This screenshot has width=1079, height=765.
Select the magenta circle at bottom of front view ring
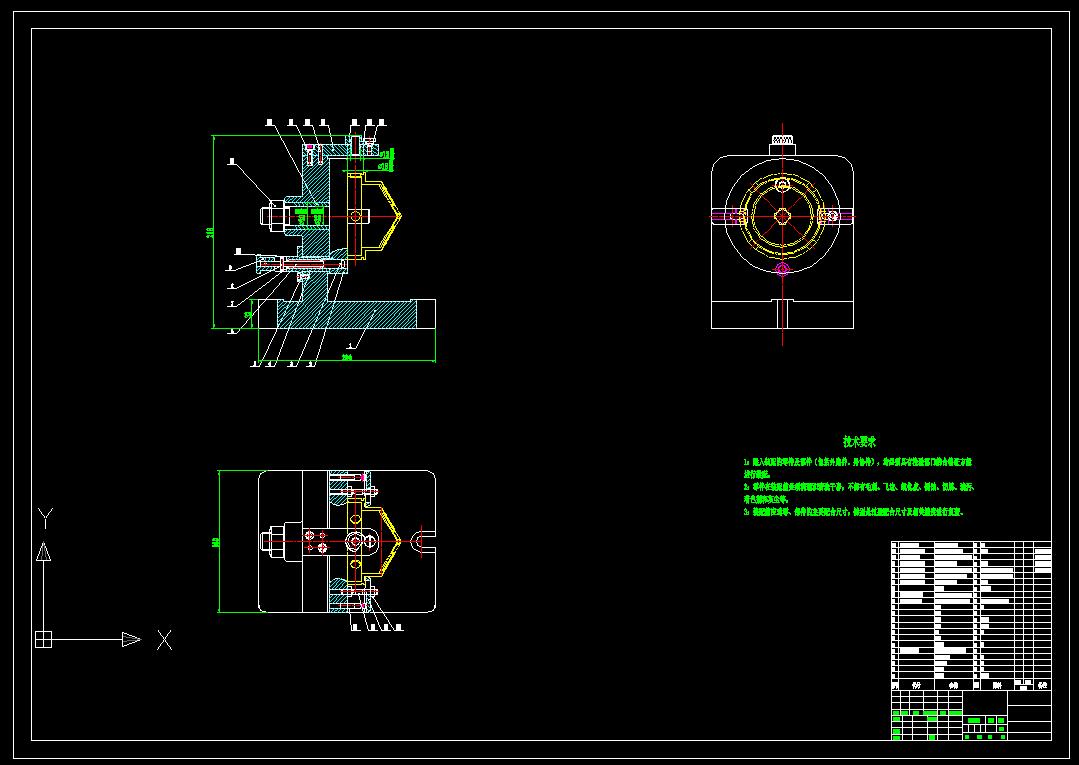pos(782,268)
